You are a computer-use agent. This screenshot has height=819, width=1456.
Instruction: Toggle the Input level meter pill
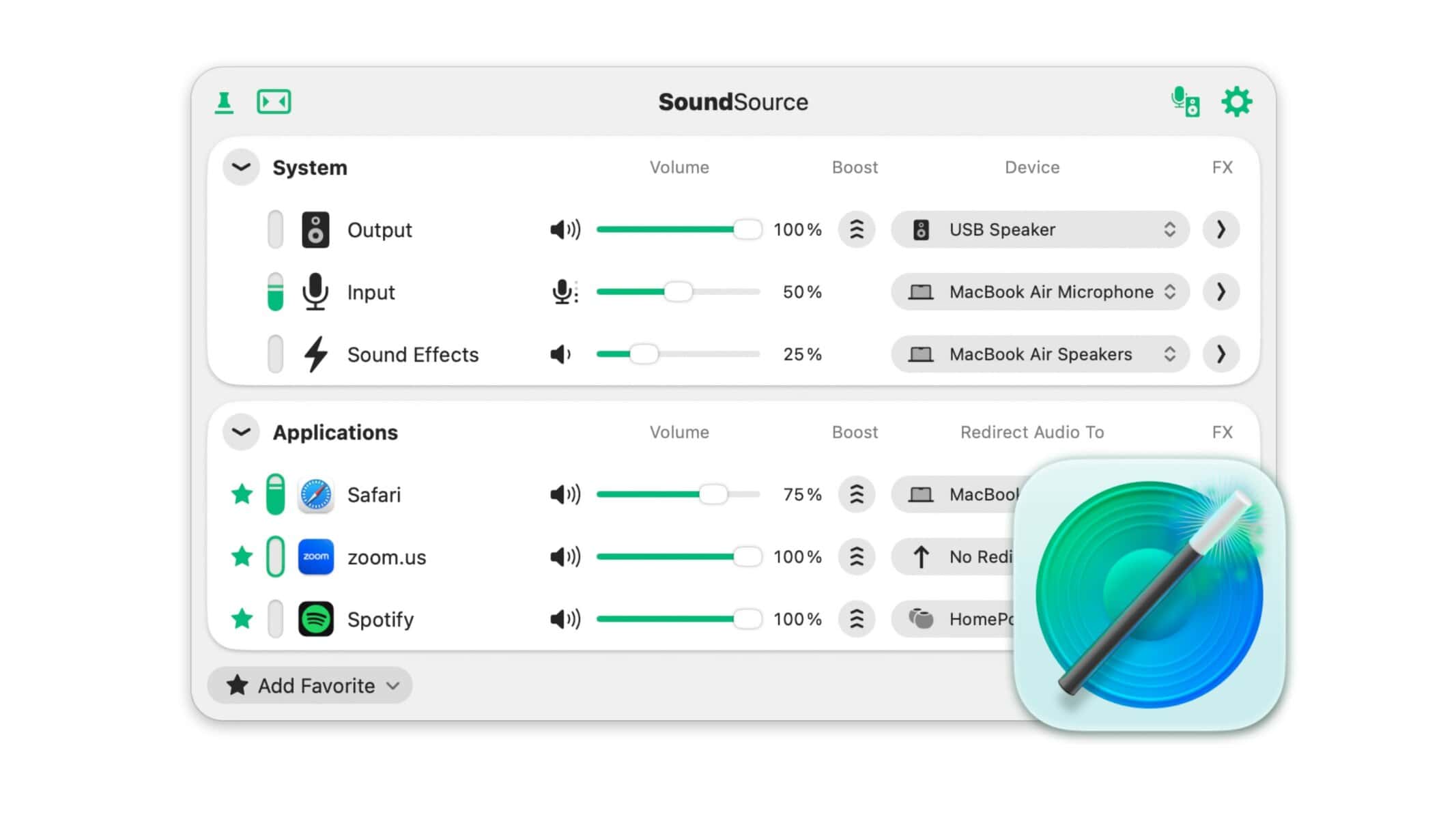[x=275, y=292]
